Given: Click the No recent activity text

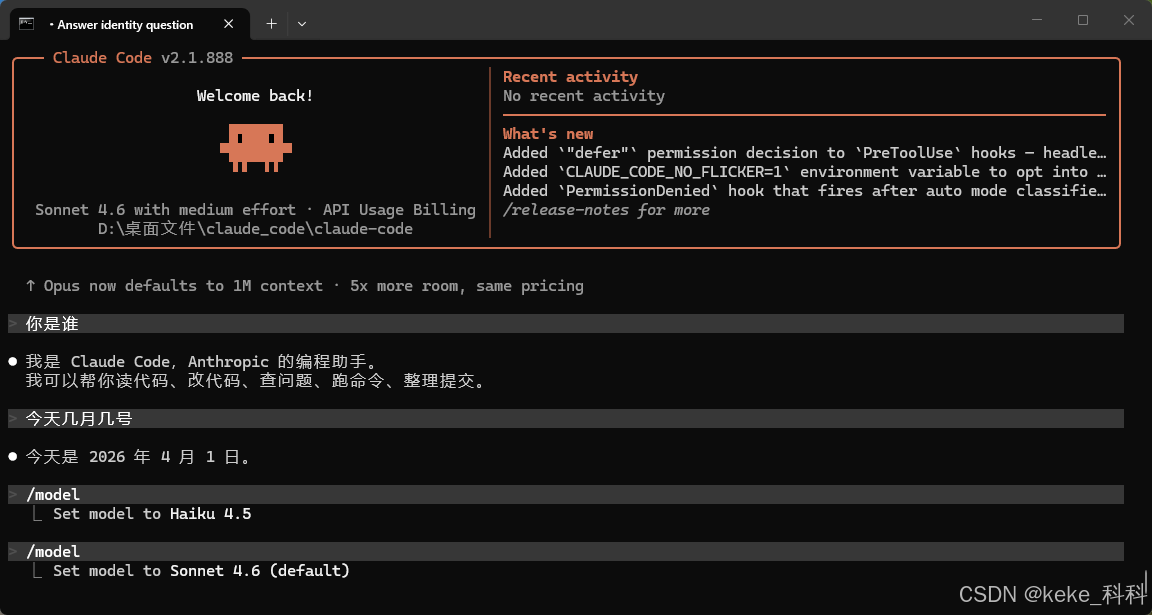Looking at the screenshot, I should point(584,96).
